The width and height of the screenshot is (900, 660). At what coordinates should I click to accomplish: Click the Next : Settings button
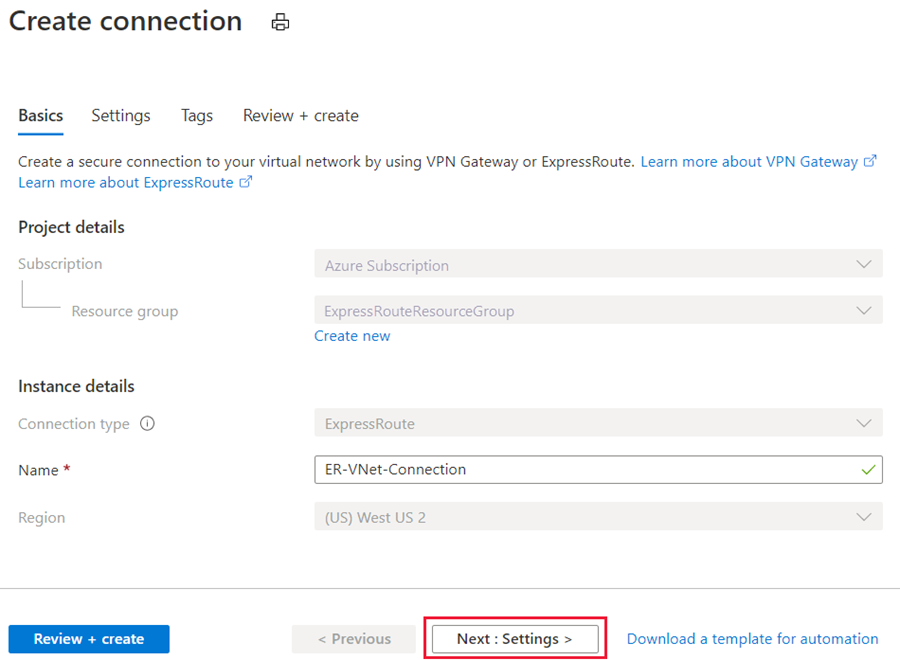(x=515, y=639)
